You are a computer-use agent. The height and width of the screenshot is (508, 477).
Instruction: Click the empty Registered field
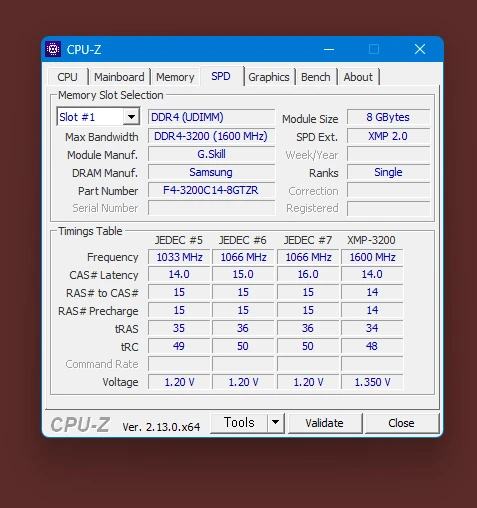click(388, 208)
